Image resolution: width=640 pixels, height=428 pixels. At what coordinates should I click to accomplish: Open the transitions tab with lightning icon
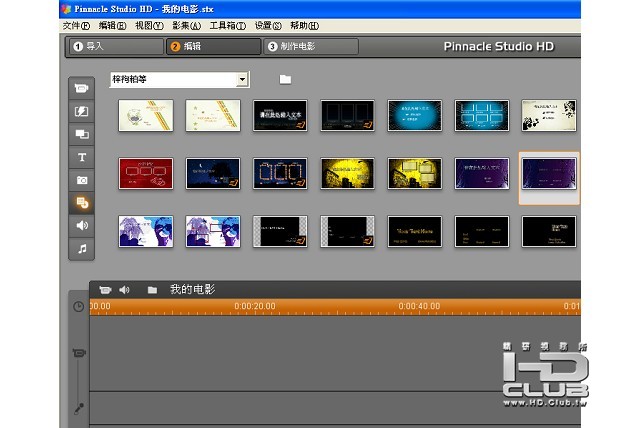point(82,111)
